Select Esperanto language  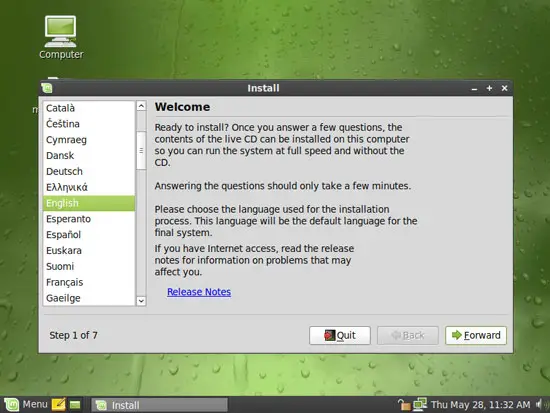click(x=89, y=219)
